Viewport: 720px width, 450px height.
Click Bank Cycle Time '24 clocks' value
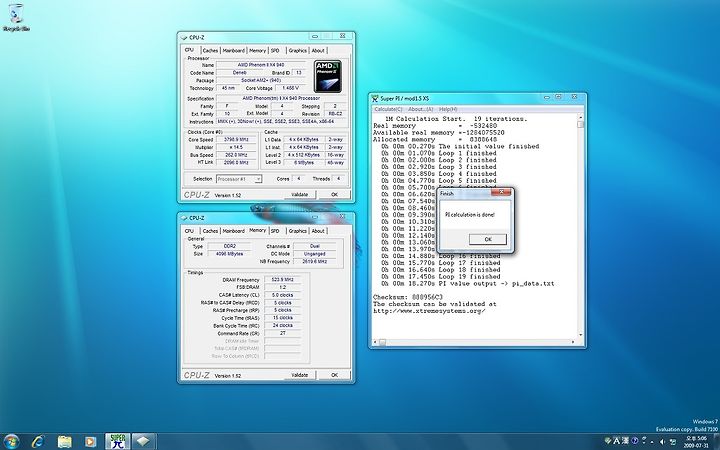tap(282, 326)
